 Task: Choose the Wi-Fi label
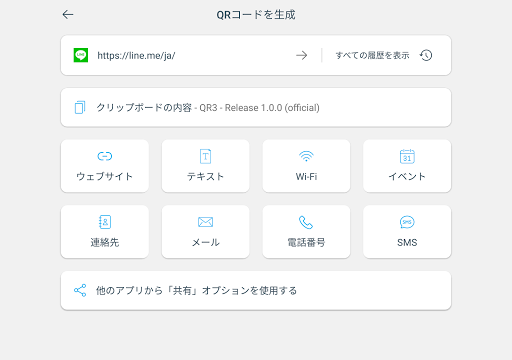[x=306, y=176]
